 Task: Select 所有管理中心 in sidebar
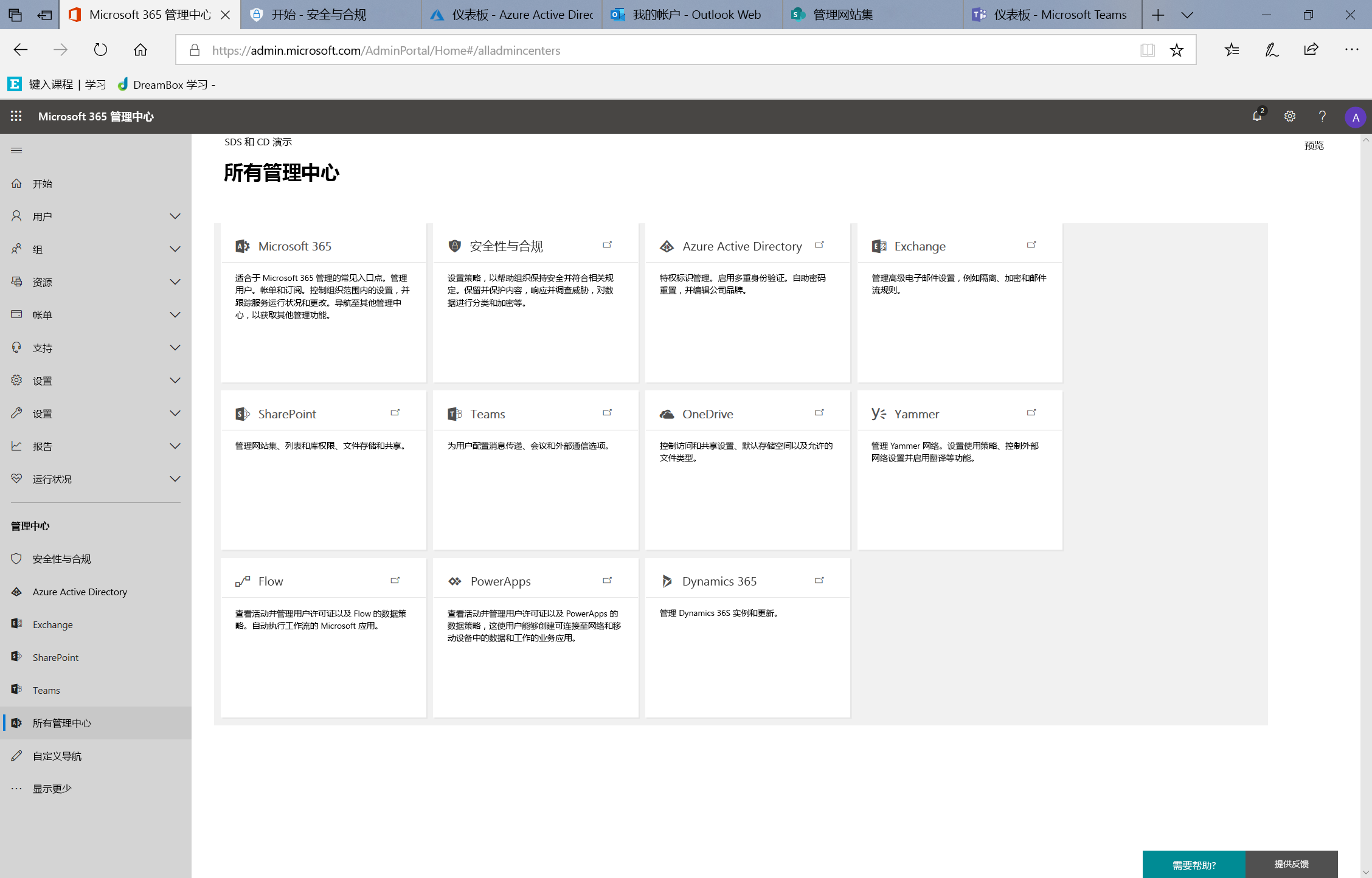[96, 723]
